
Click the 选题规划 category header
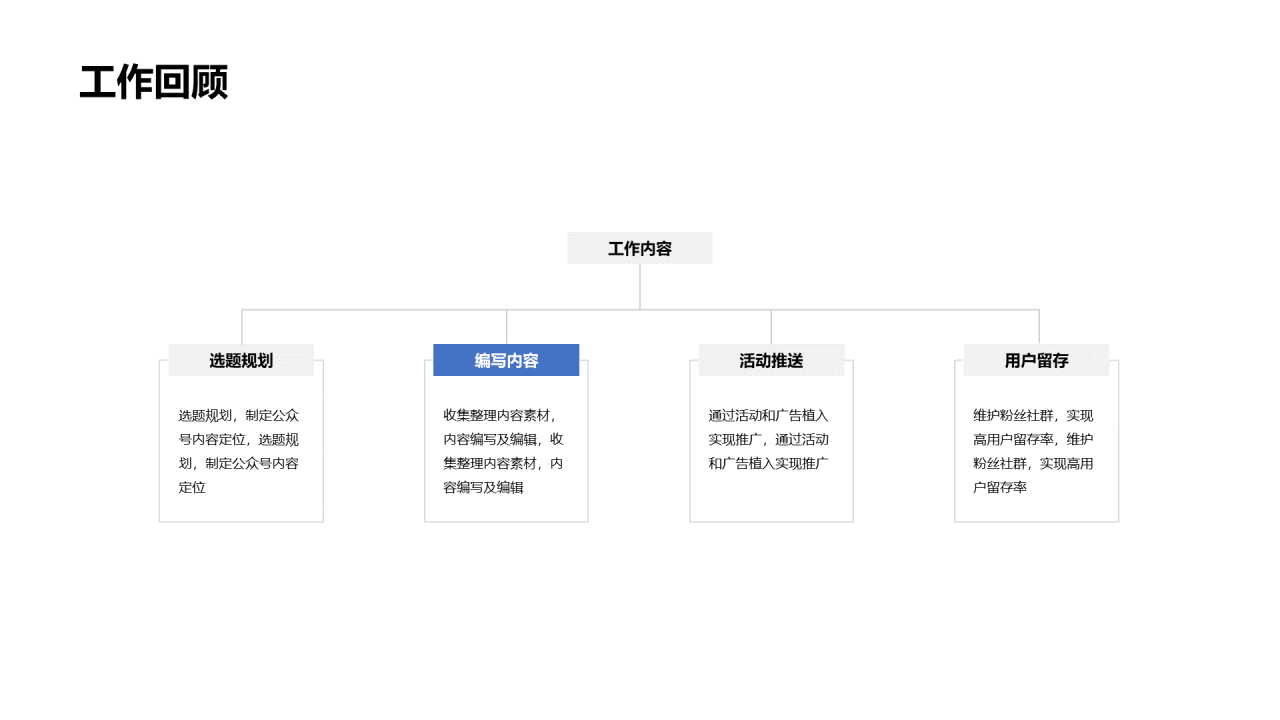tap(240, 360)
